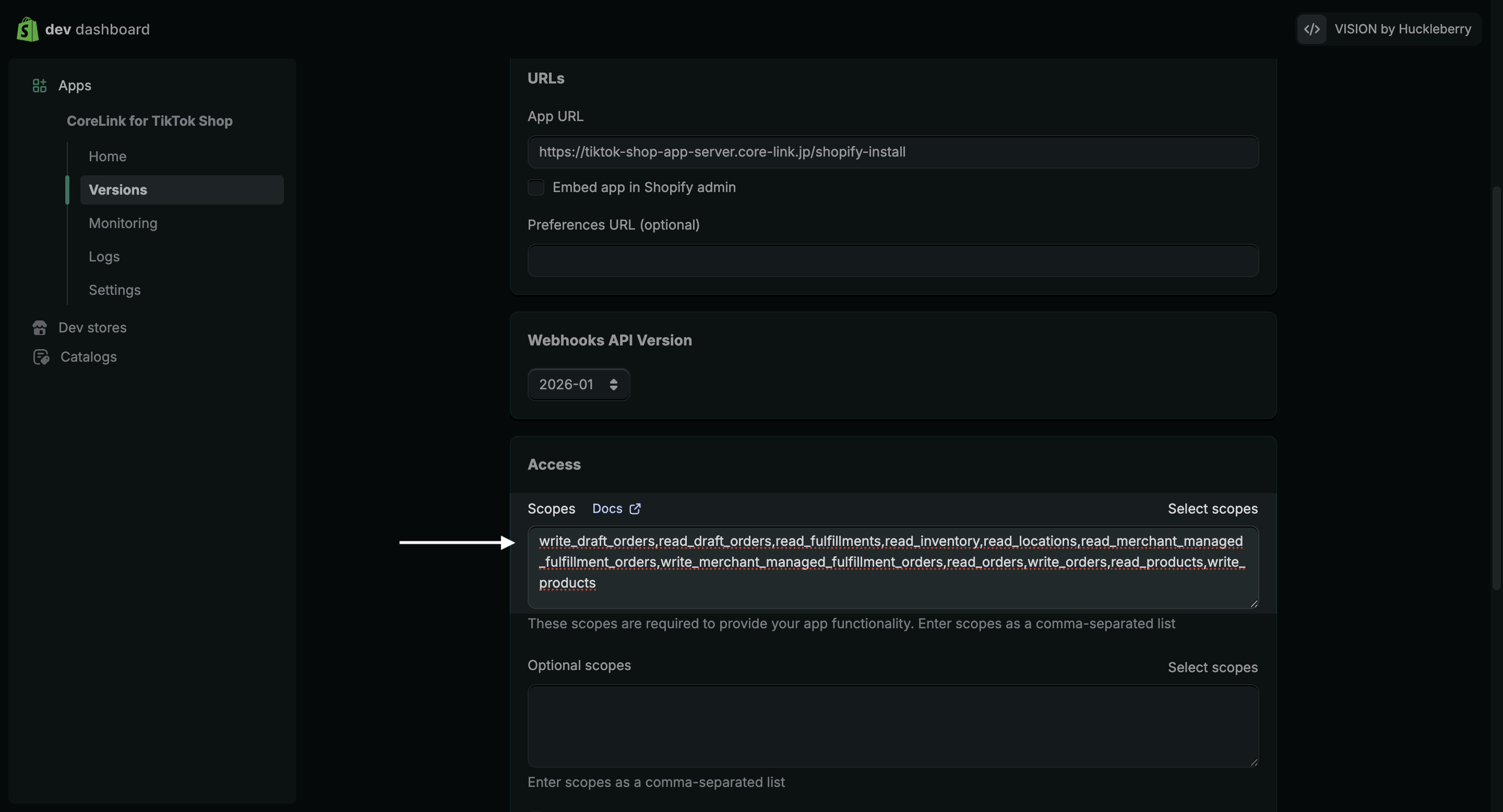The height and width of the screenshot is (812, 1503).
Task: Click the Dev stores storefront icon
Action: click(40, 328)
